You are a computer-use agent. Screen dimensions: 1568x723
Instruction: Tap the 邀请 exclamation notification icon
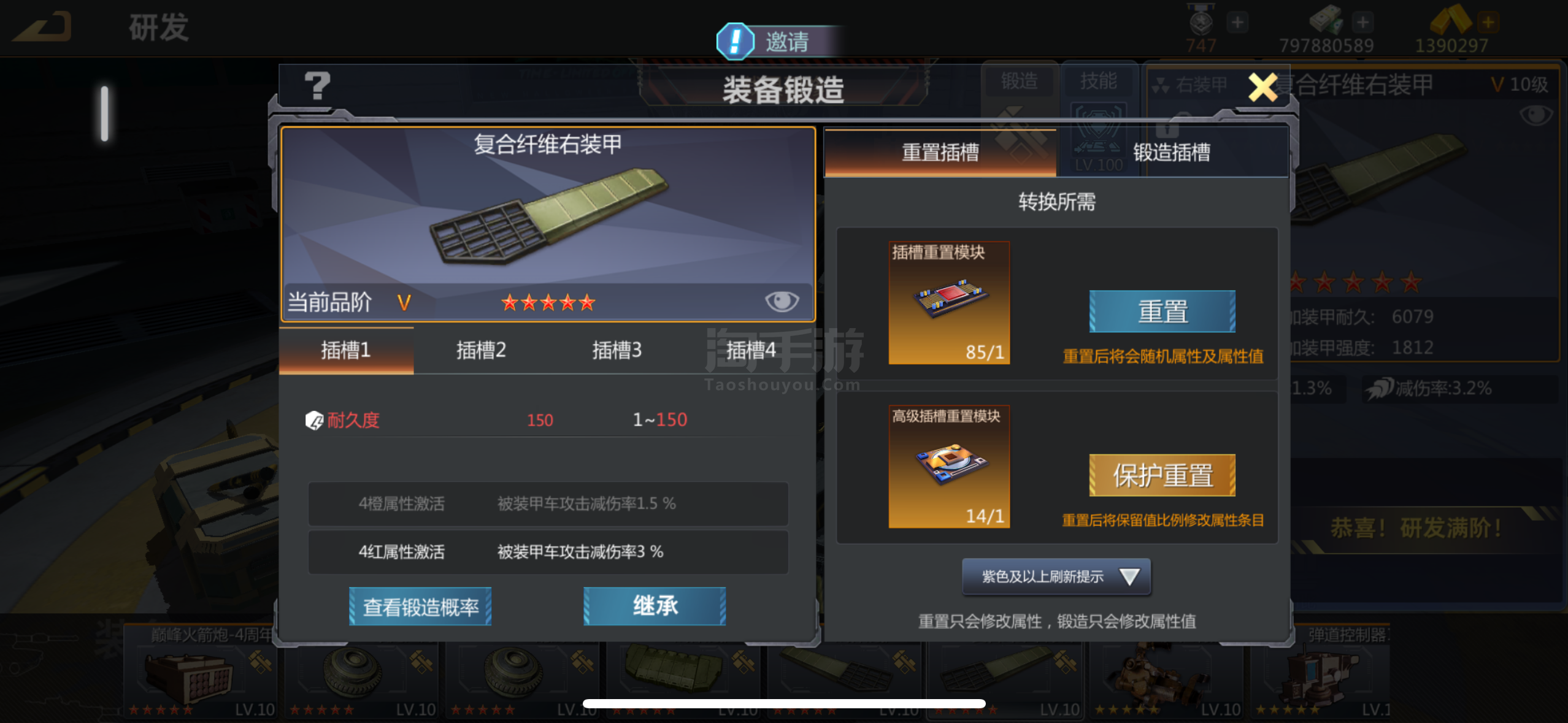coord(736,42)
